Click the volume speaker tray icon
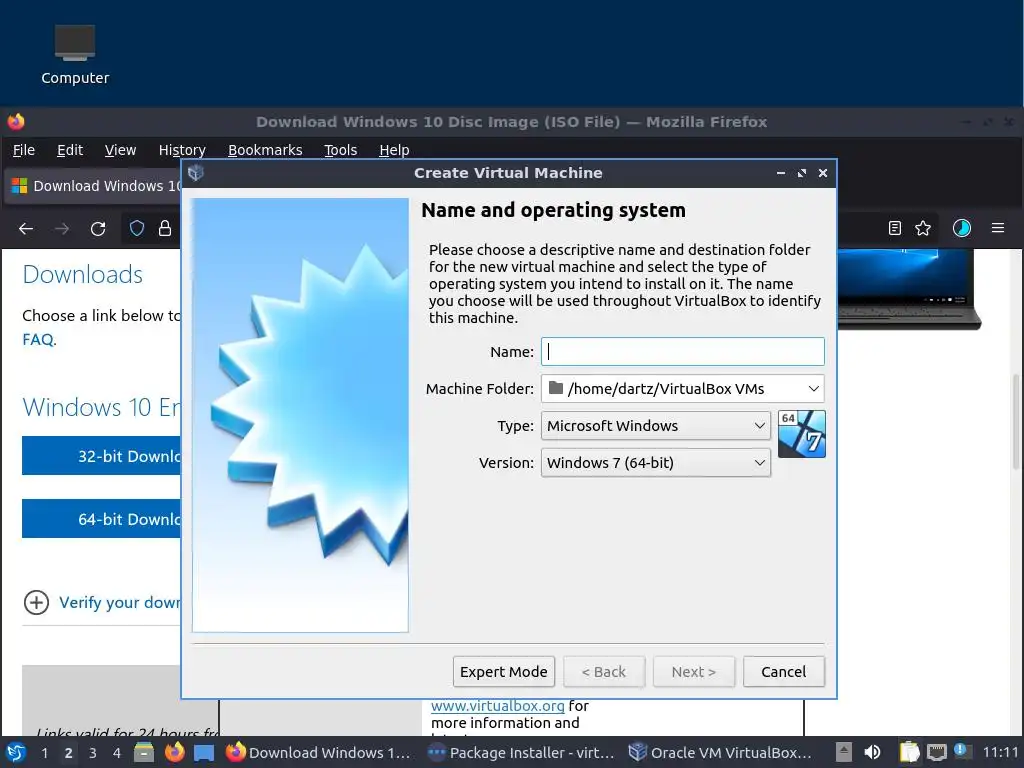Image resolution: width=1024 pixels, height=768 pixels. point(872,753)
